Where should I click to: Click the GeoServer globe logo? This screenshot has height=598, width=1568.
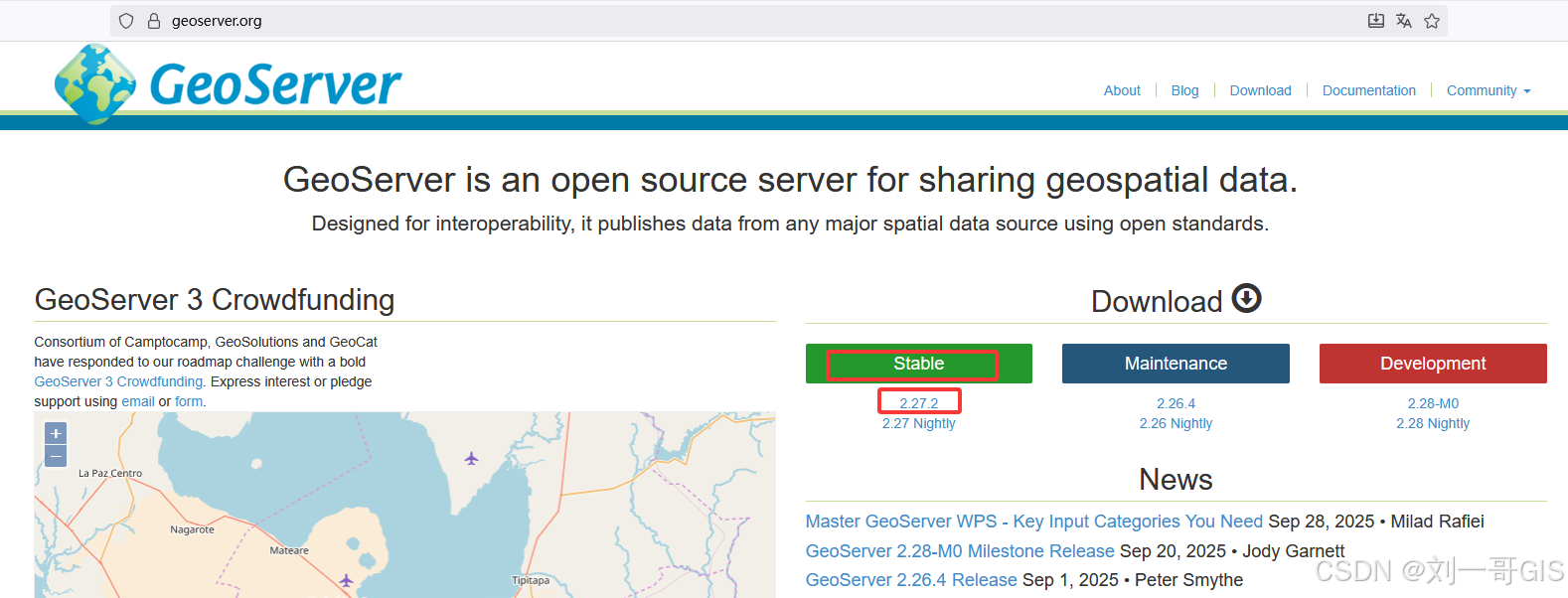94,84
